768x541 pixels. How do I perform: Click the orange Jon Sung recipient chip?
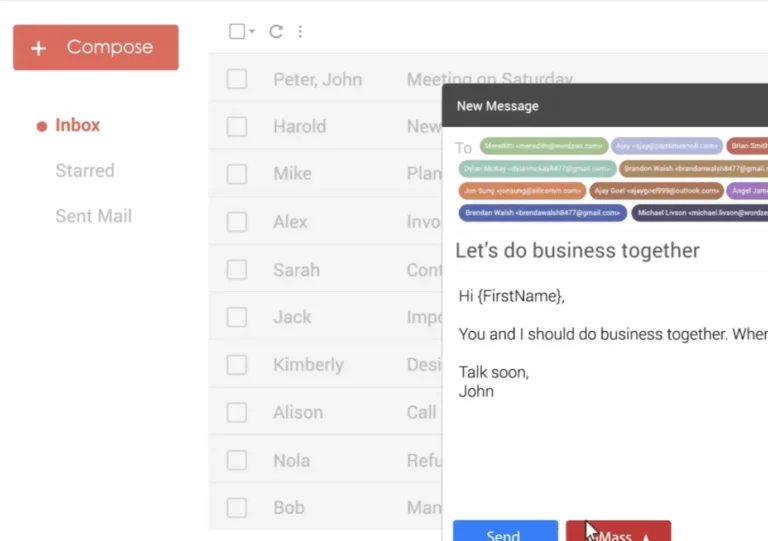click(523, 191)
